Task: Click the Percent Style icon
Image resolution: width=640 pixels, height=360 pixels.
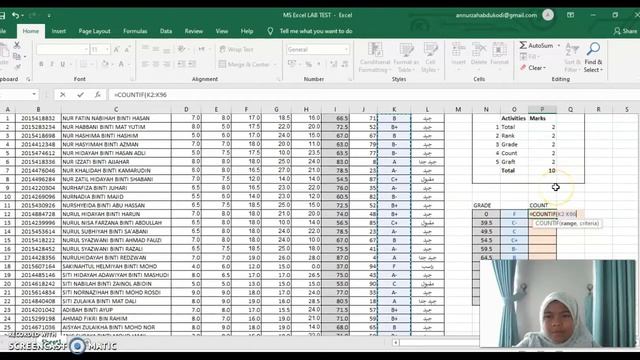Action: (309, 64)
